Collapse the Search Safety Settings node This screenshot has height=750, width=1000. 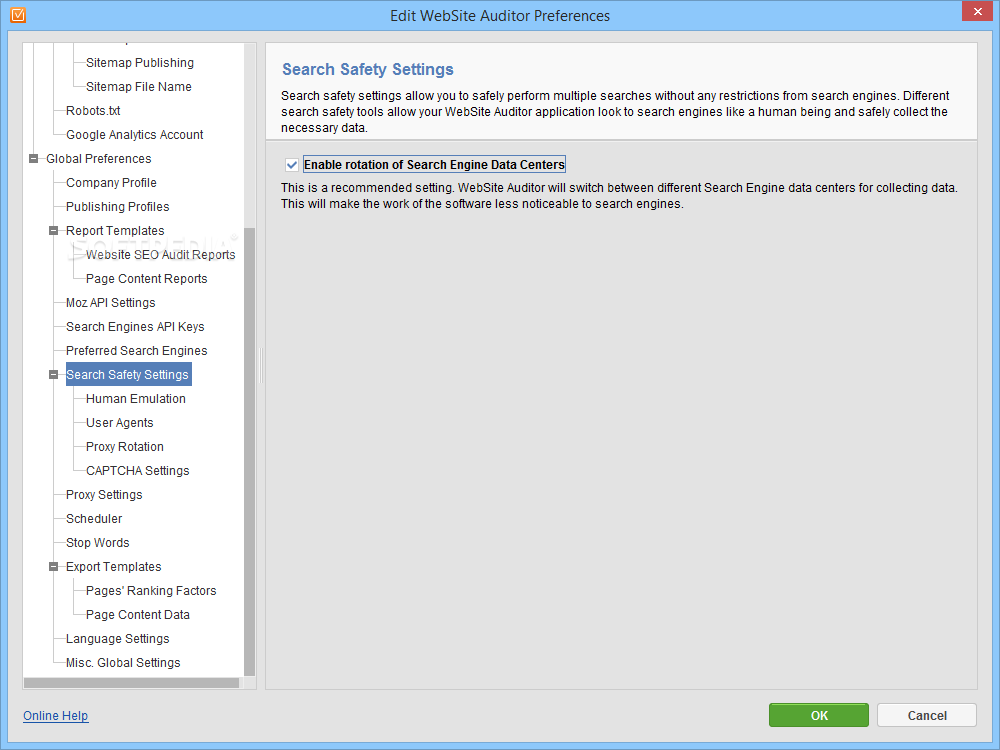pos(54,375)
